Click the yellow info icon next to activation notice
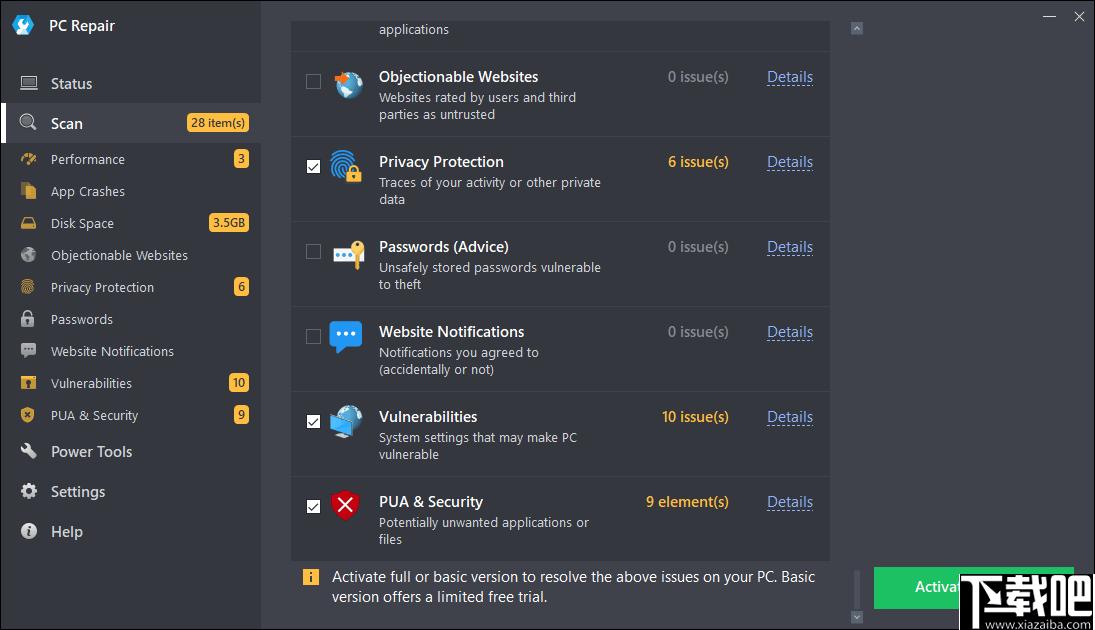Image resolution: width=1095 pixels, height=630 pixels. pyautogui.click(x=311, y=577)
